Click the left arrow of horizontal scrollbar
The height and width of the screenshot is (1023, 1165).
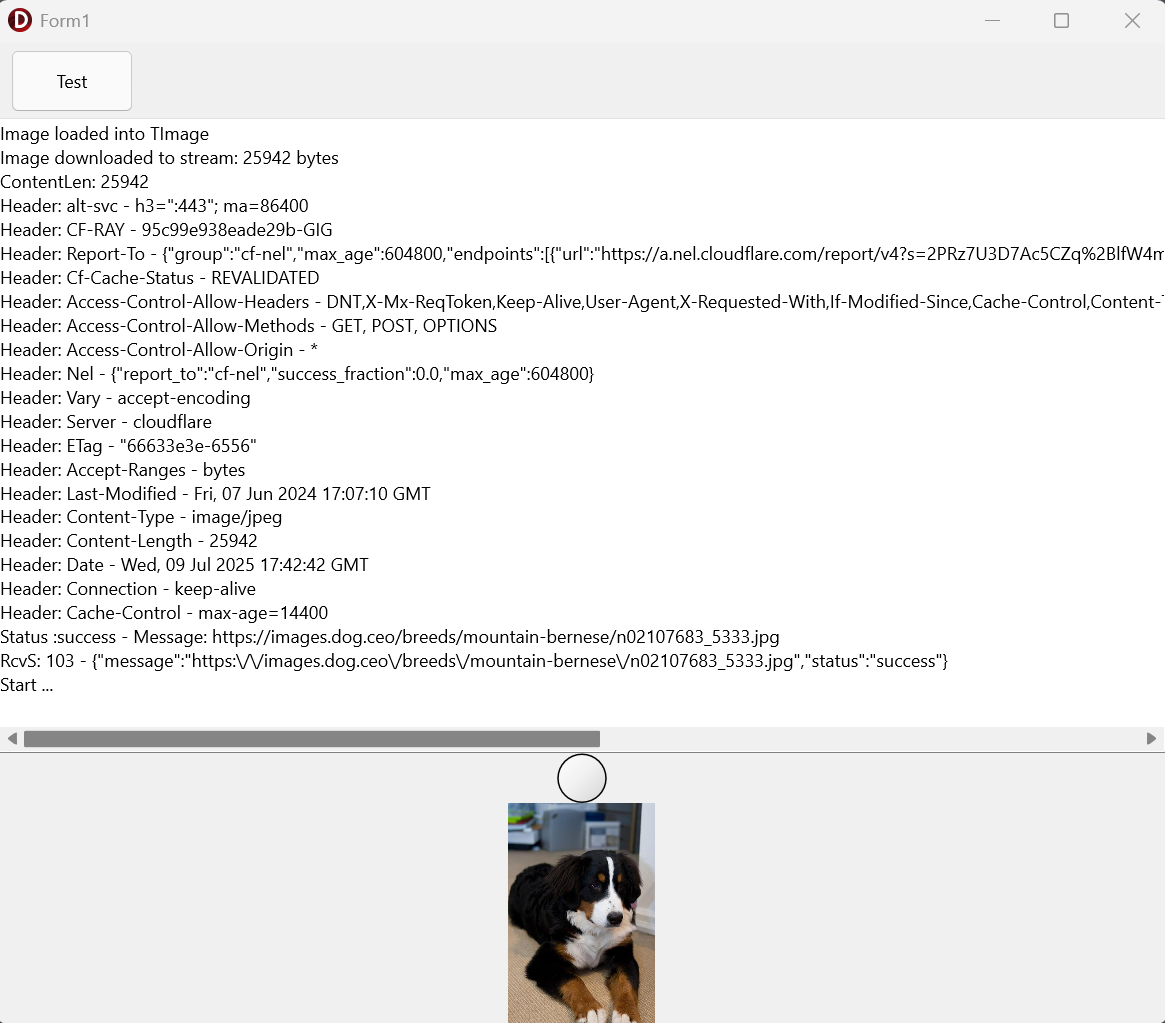[12, 738]
